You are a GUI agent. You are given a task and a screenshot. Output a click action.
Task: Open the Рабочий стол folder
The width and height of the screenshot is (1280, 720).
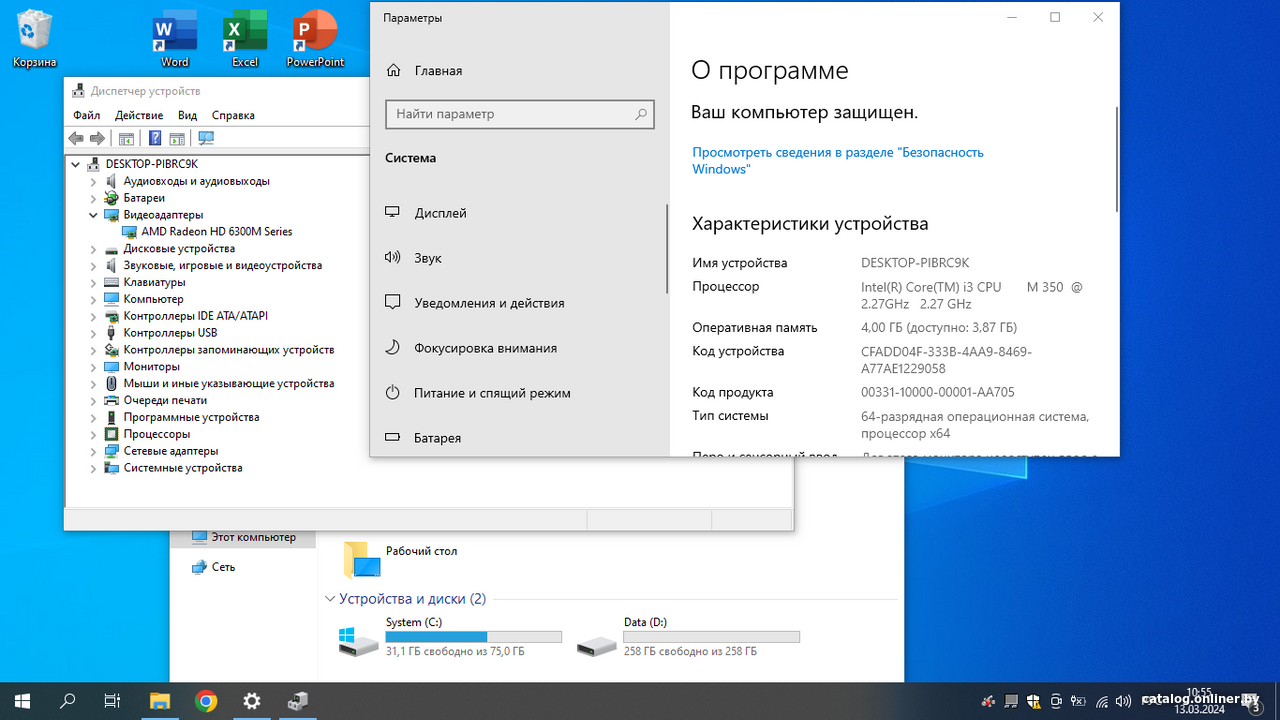pyautogui.click(x=400, y=558)
